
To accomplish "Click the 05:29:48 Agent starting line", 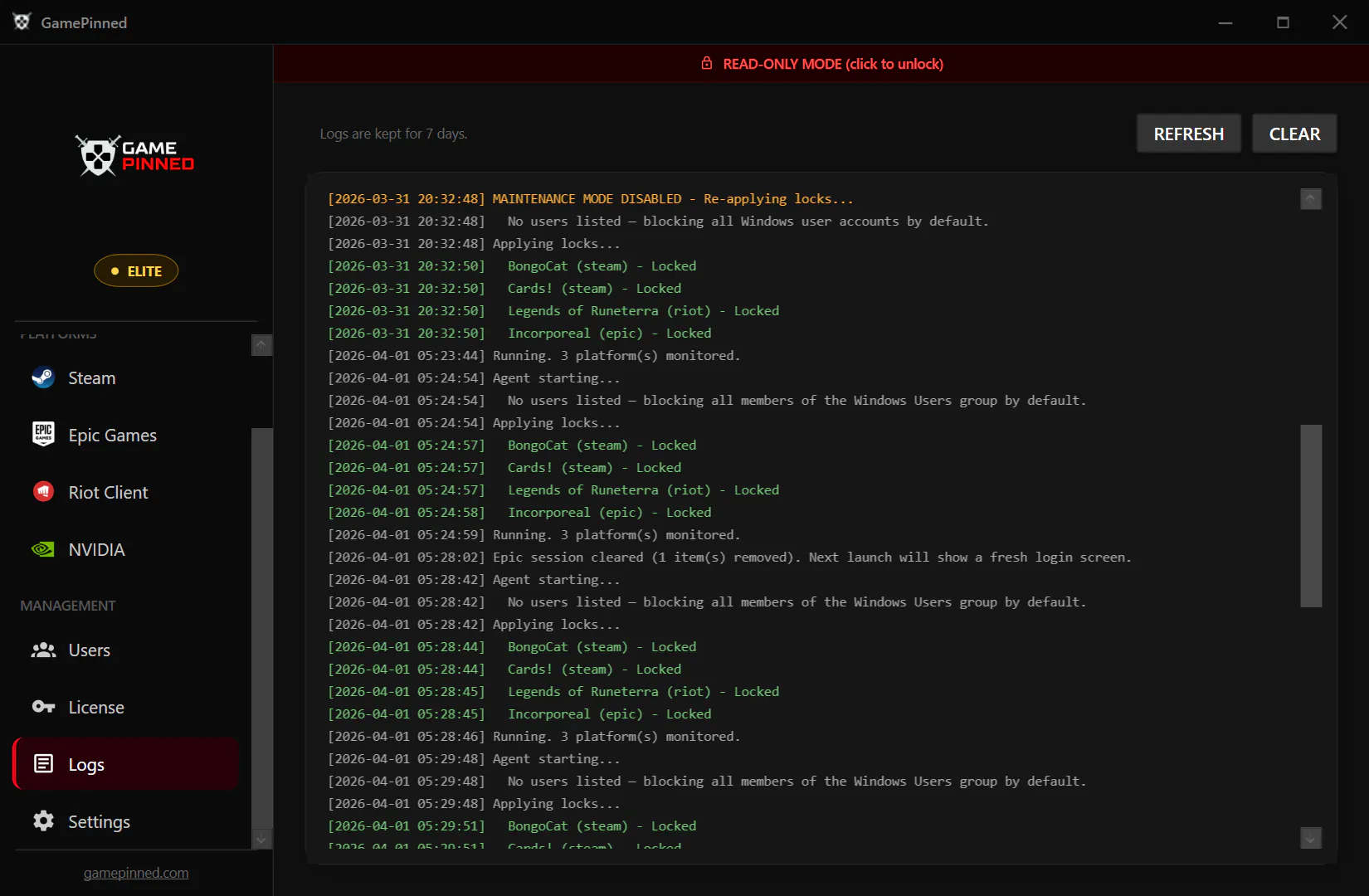I will (474, 758).
